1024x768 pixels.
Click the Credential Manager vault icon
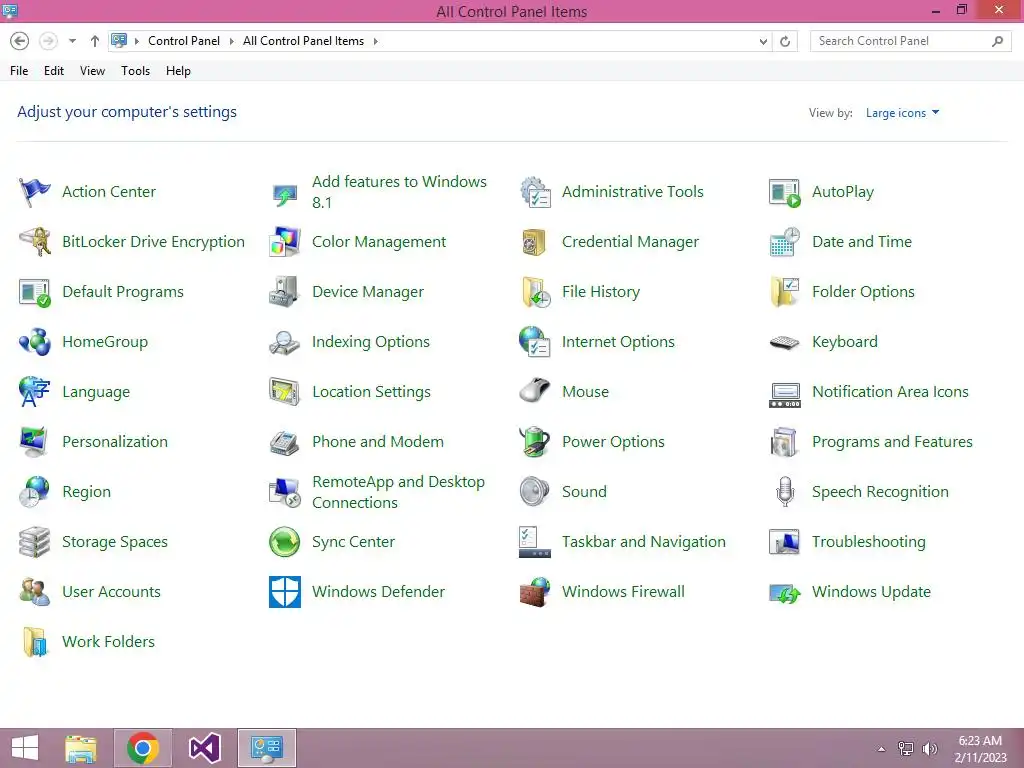tap(535, 242)
